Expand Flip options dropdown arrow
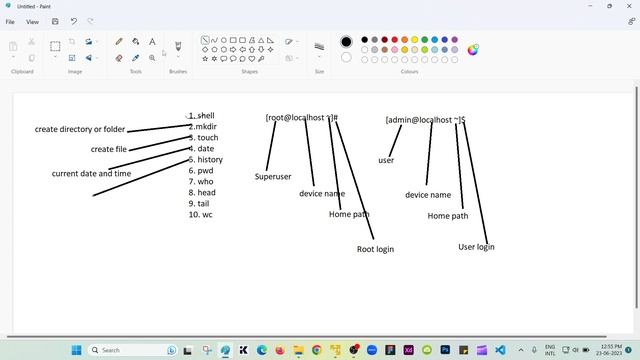The image size is (640, 360). (x=97, y=58)
